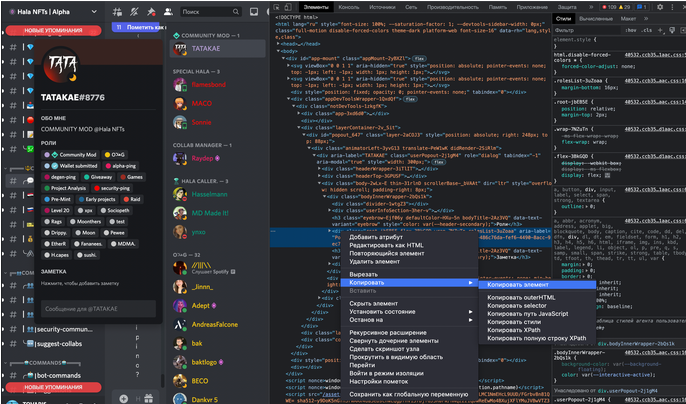Select Удалить элемент in context menu
Viewport: 686px width, 404px height.
point(374,262)
